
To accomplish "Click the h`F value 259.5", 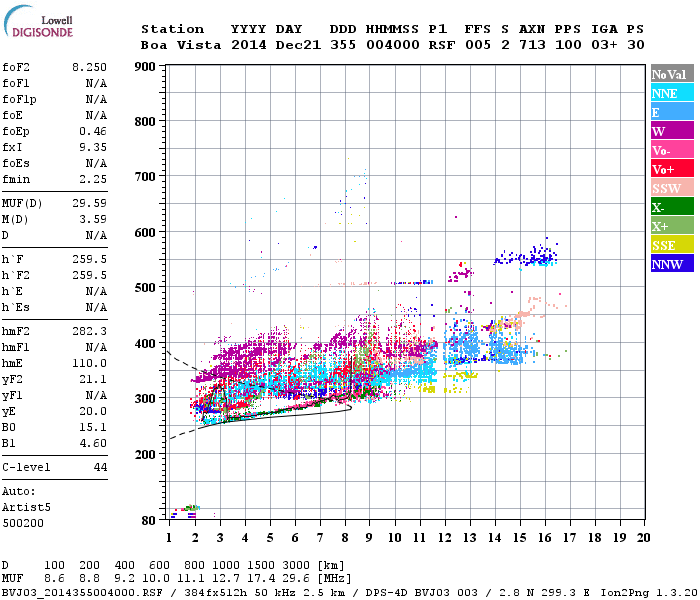I will pos(89,259).
